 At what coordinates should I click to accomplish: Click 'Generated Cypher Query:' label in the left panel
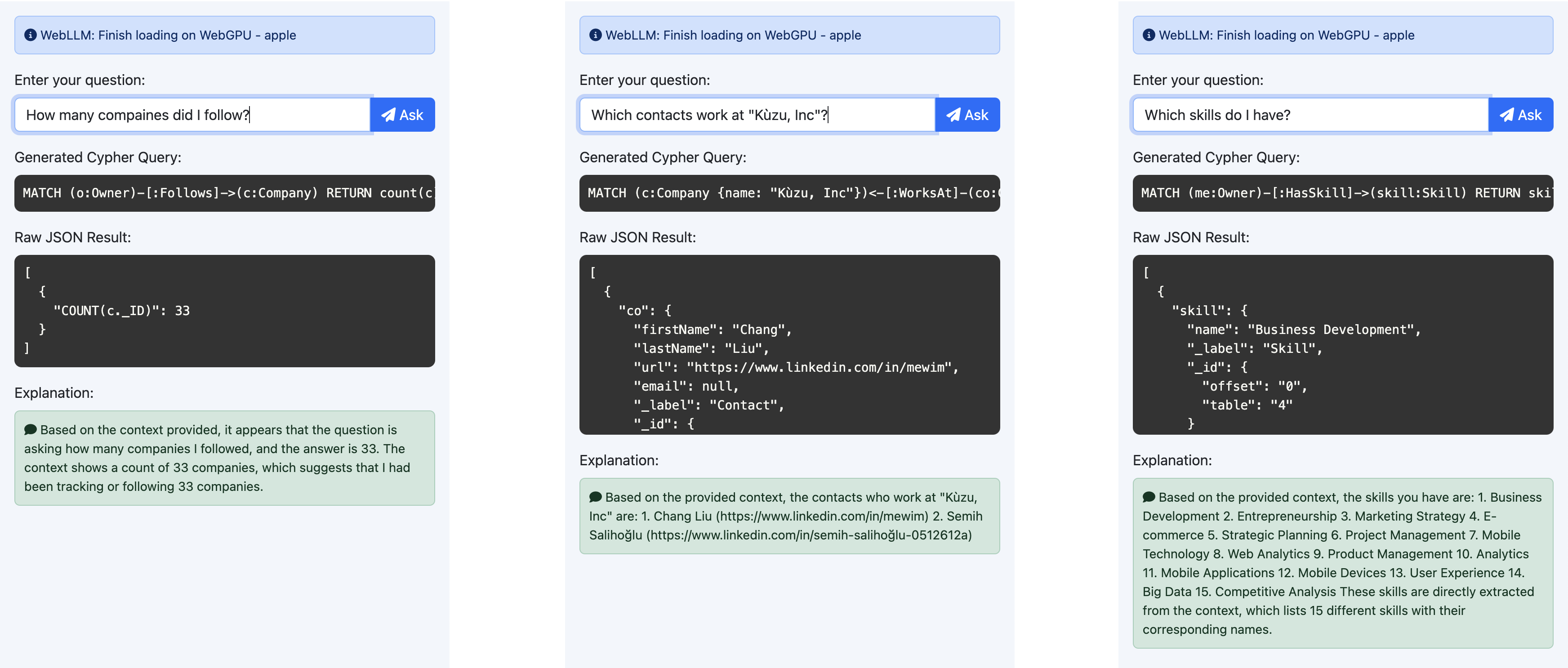[x=98, y=158]
